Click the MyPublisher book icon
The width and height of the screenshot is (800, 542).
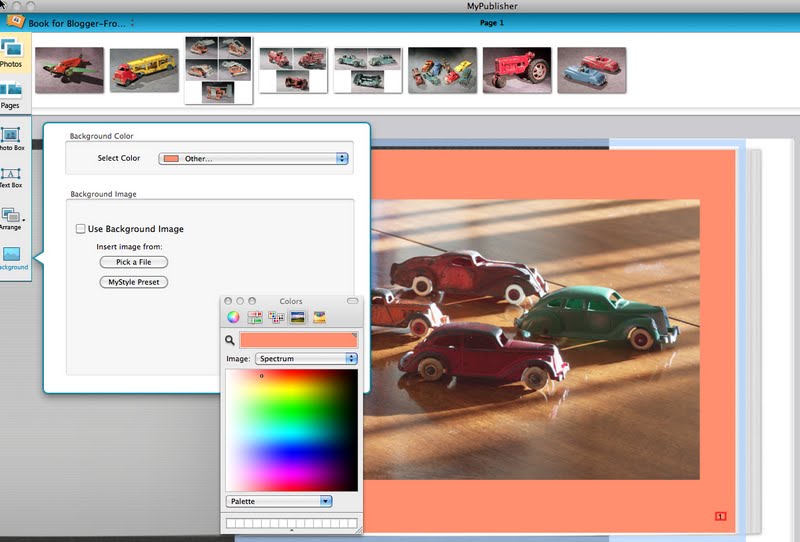click(15, 22)
